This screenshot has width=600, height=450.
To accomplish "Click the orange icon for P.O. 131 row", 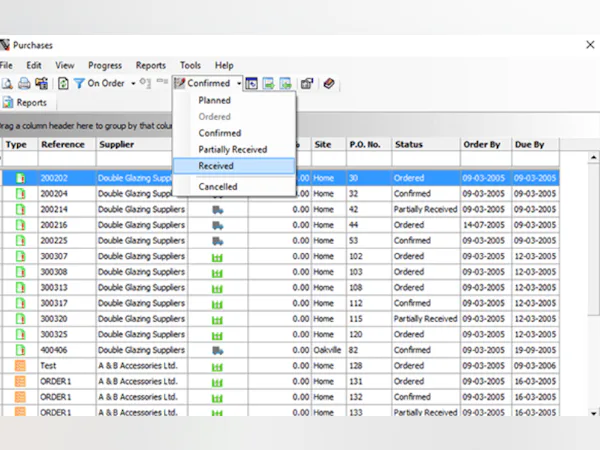I will (x=20, y=382).
